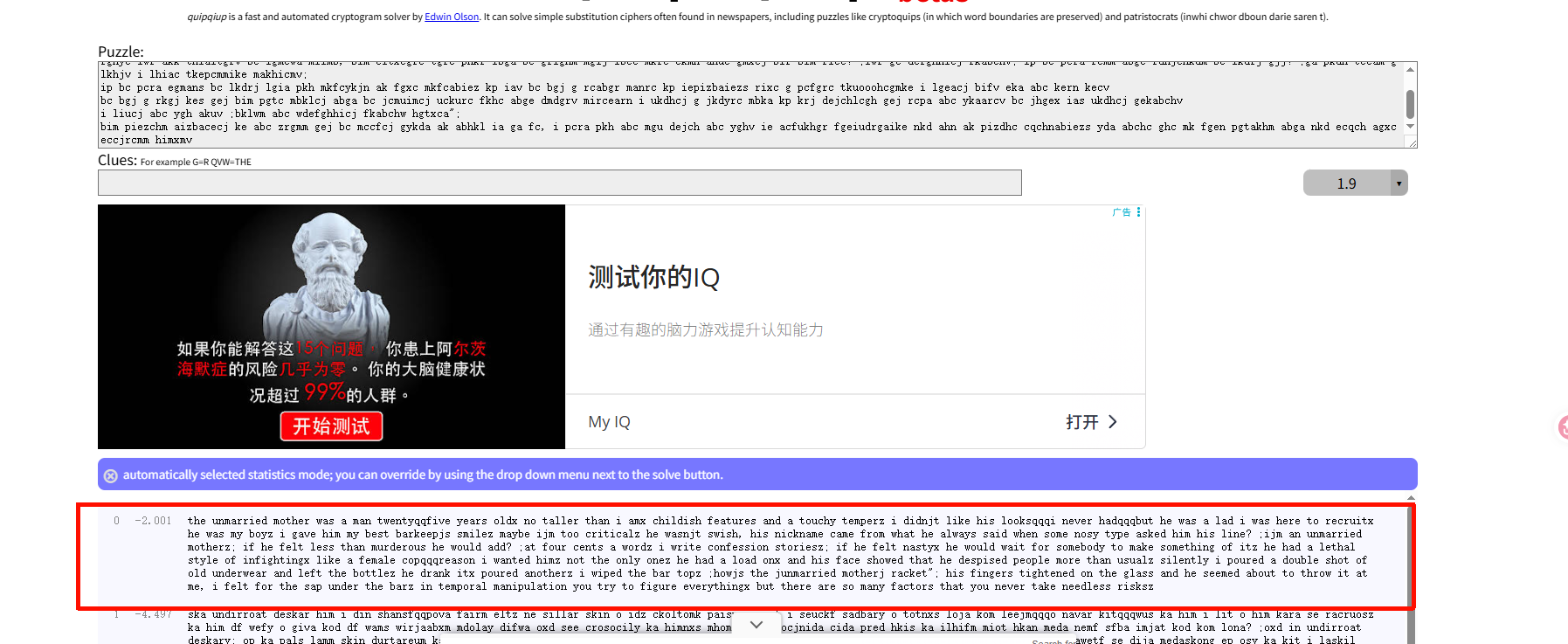Click the 广告 ad label icon
Viewport: 1568px width, 644px height.
click(1122, 212)
